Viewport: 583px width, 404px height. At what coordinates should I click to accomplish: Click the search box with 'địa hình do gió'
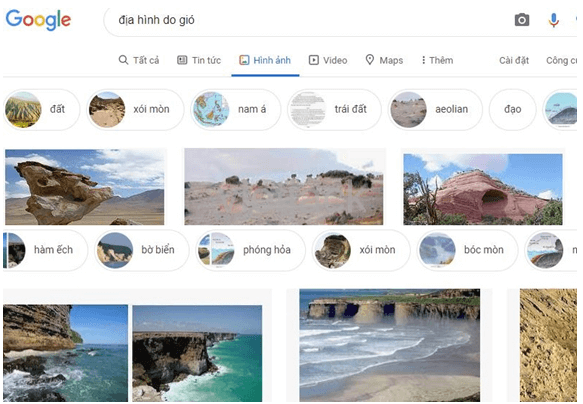click(305, 20)
